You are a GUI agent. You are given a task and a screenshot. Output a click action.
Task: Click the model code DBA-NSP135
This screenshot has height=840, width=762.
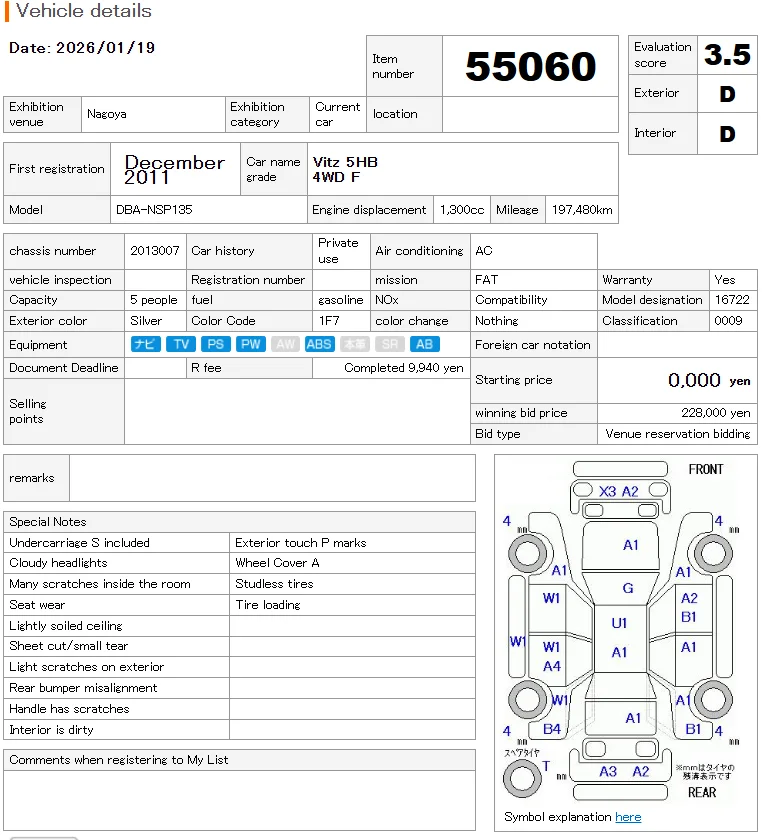pyautogui.click(x=154, y=210)
